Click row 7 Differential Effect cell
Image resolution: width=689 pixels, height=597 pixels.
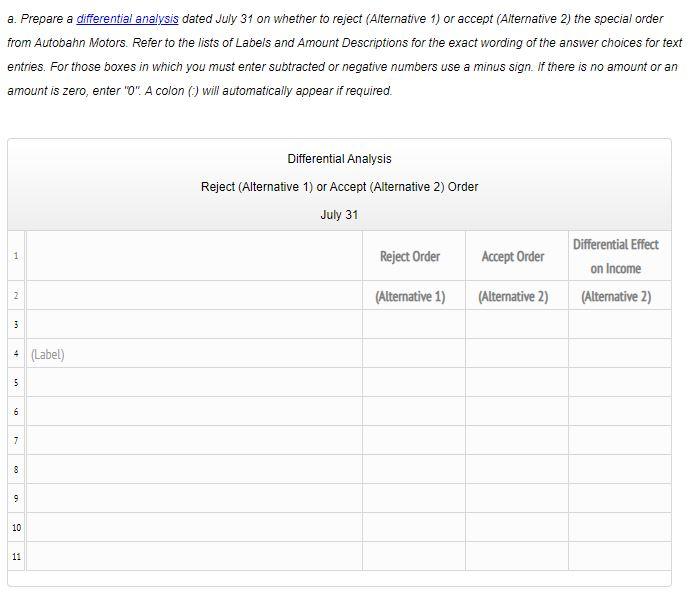pos(620,441)
